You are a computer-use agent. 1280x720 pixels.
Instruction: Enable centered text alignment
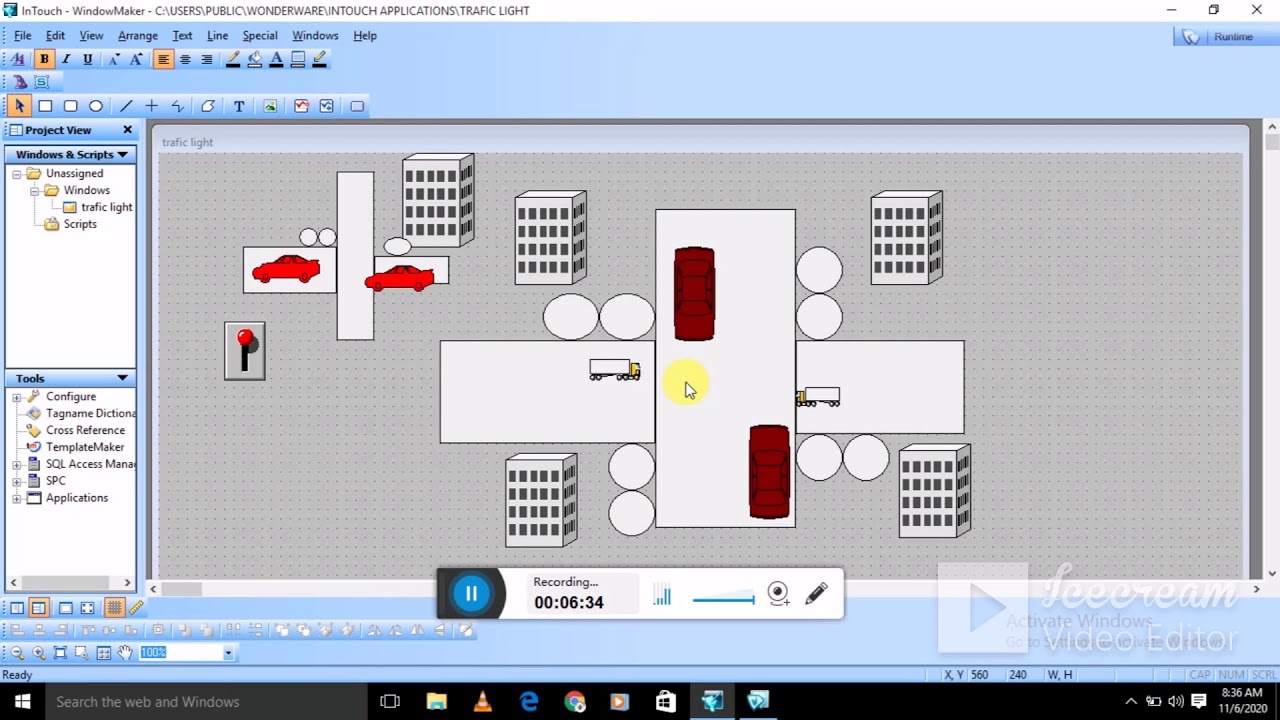click(185, 60)
